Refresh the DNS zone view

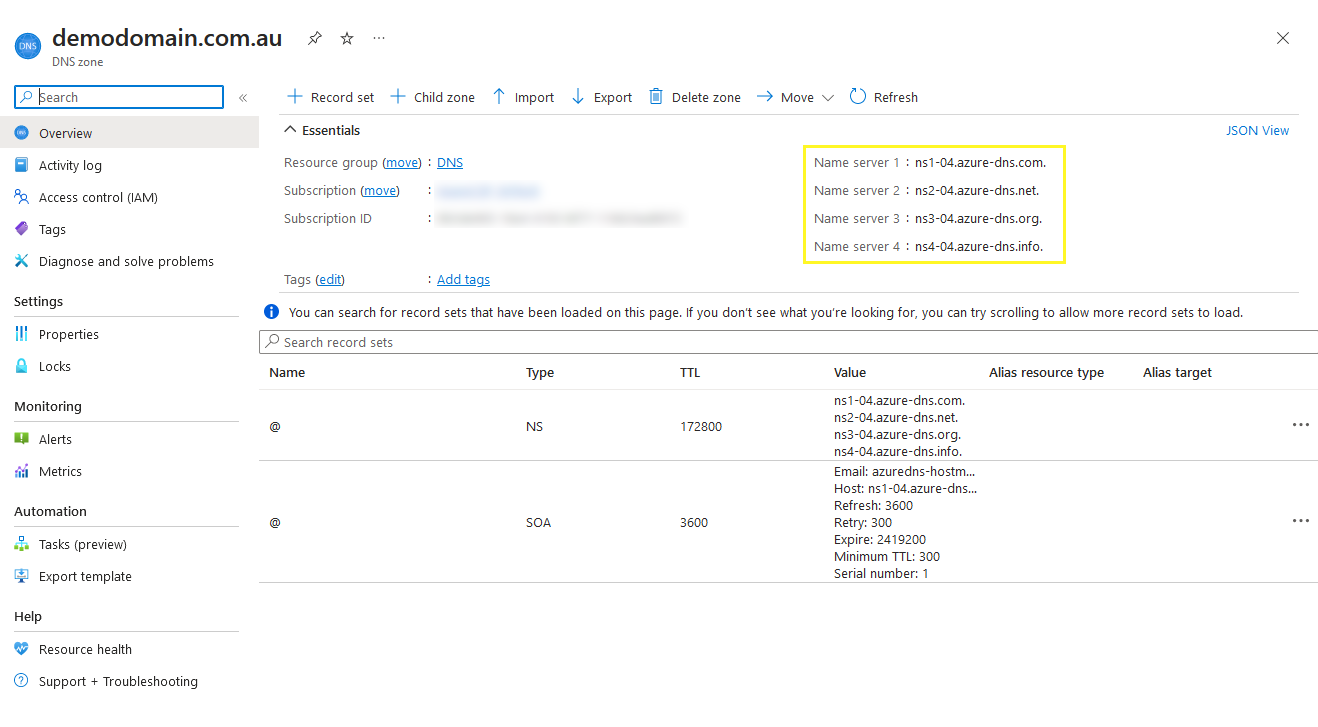coord(883,97)
